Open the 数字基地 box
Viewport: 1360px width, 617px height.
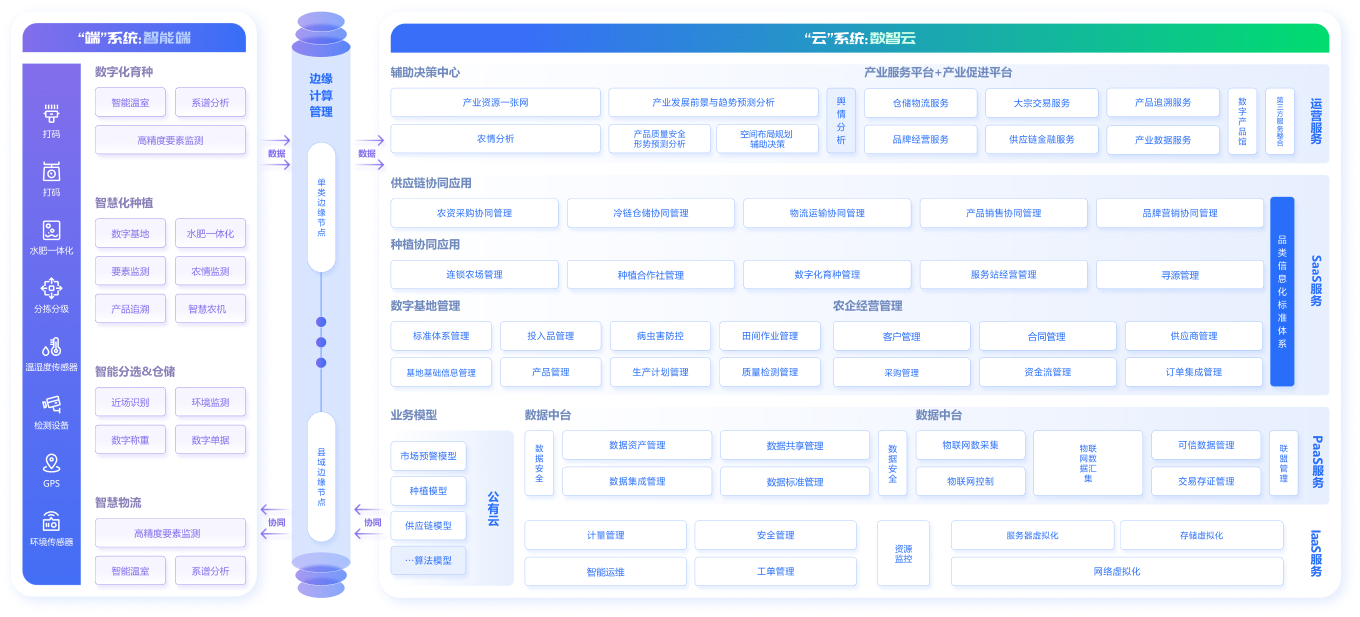(x=130, y=234)
